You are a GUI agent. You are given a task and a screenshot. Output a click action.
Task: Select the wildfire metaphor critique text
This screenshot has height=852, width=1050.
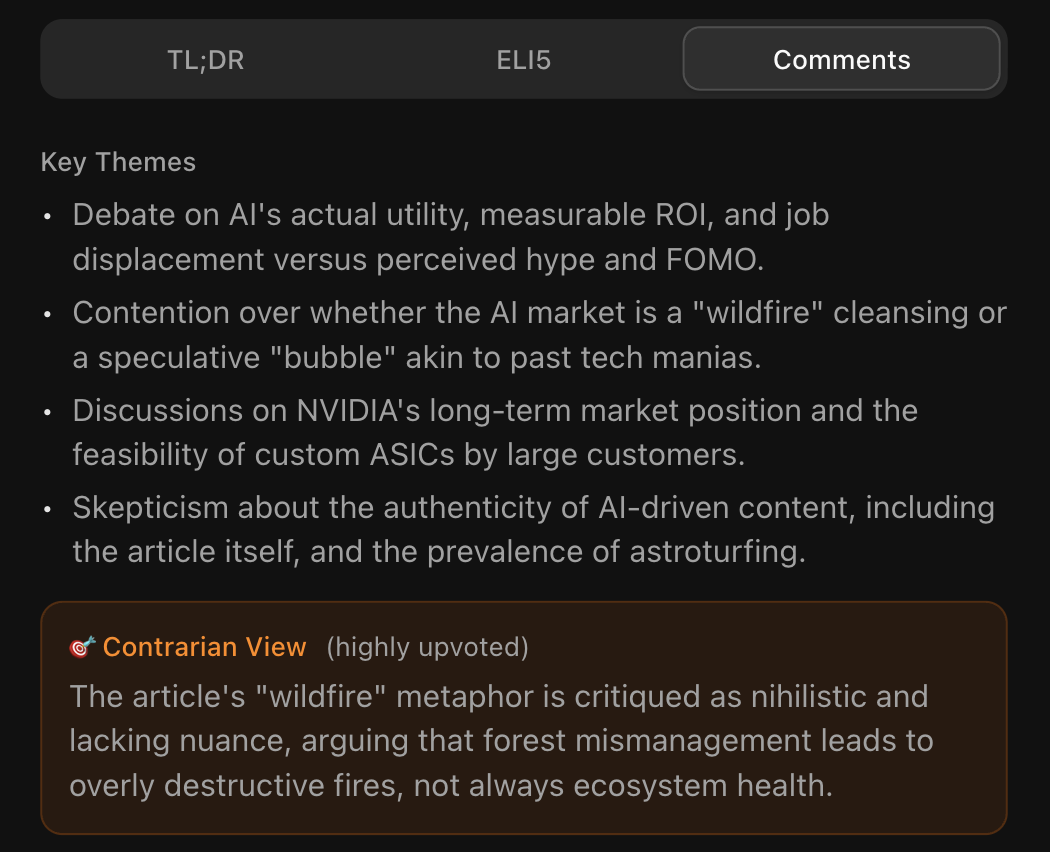499,740
